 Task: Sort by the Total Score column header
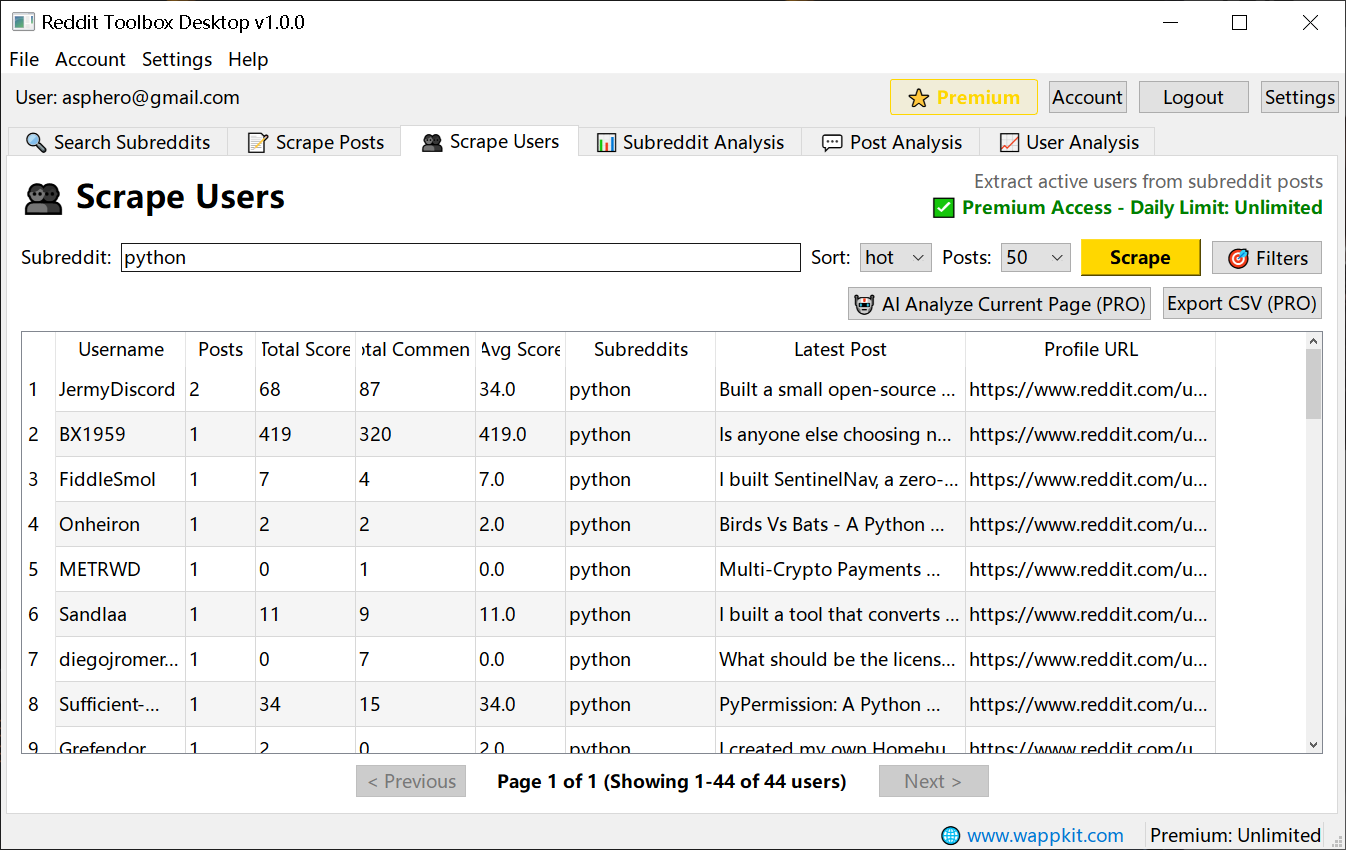306,349
